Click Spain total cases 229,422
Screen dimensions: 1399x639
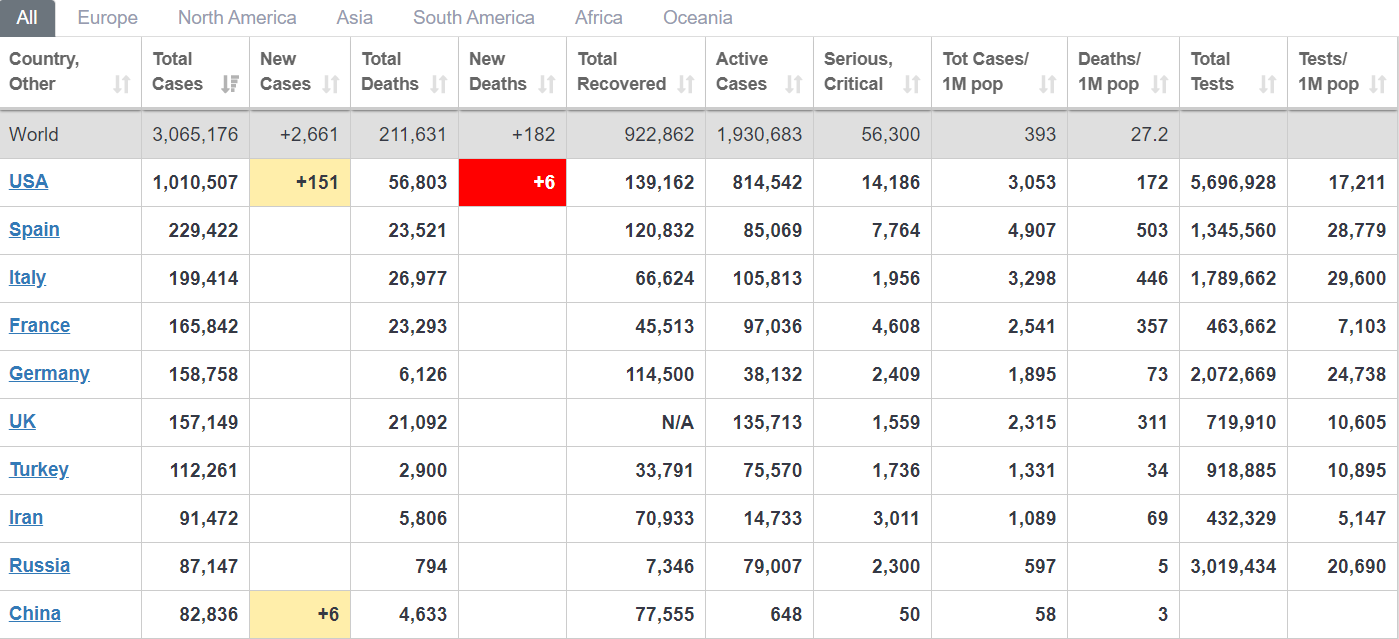point(204,230)
